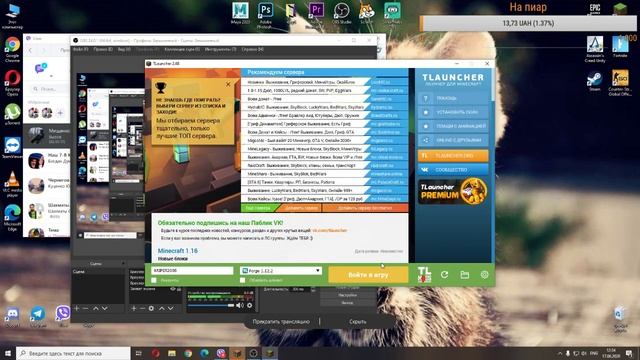Open the СООБЩЕСТВО VK button in TLauncher
Screen dimensions: 640x360
[453, 169]
